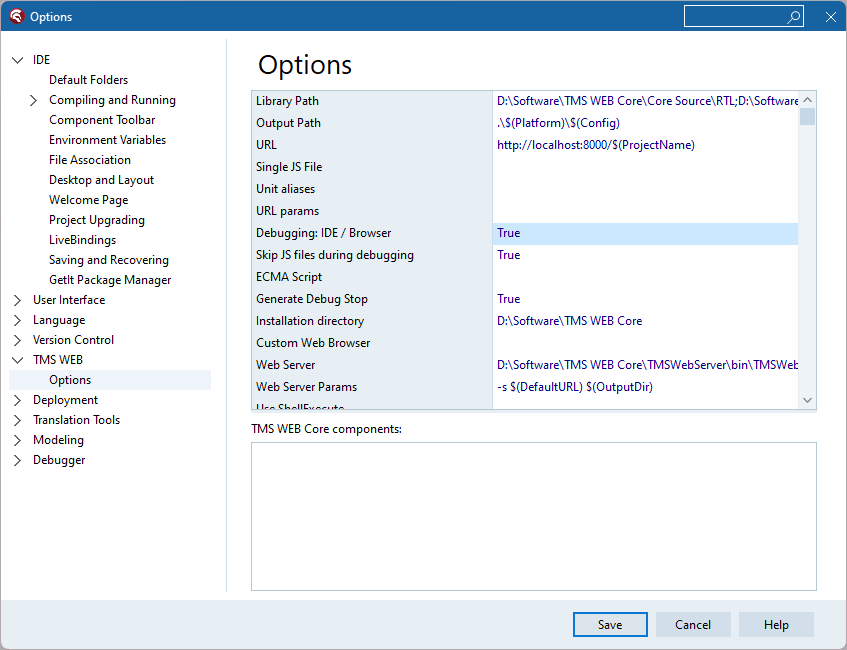
Task: Click the Cancel button
Action: [693, 625]
